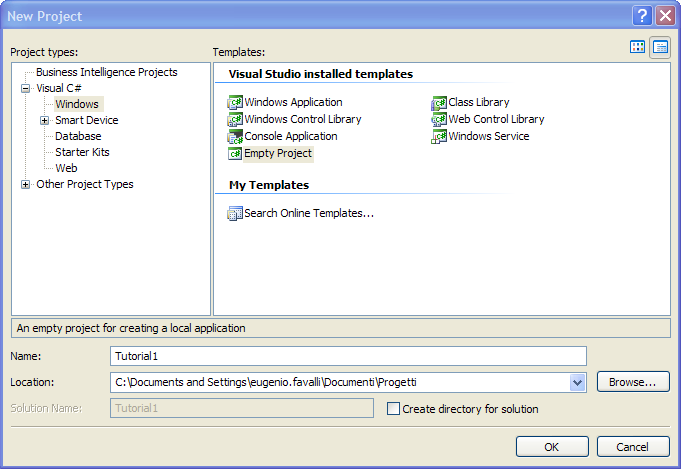Switch templates to small icons view

(x=660, y=47)
